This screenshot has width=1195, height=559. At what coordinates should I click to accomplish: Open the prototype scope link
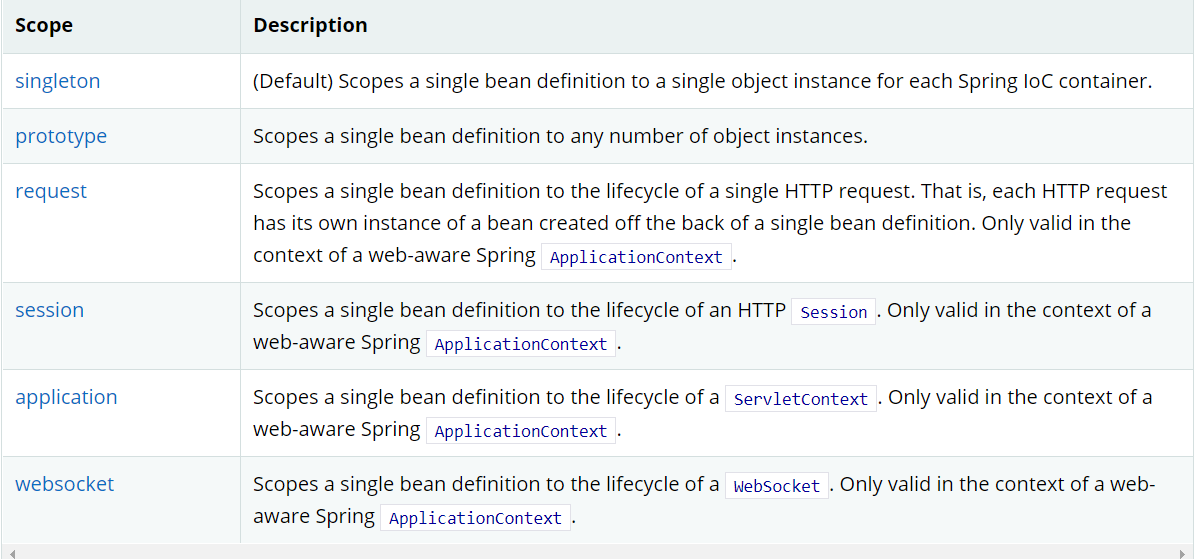(x=61, y=137)
